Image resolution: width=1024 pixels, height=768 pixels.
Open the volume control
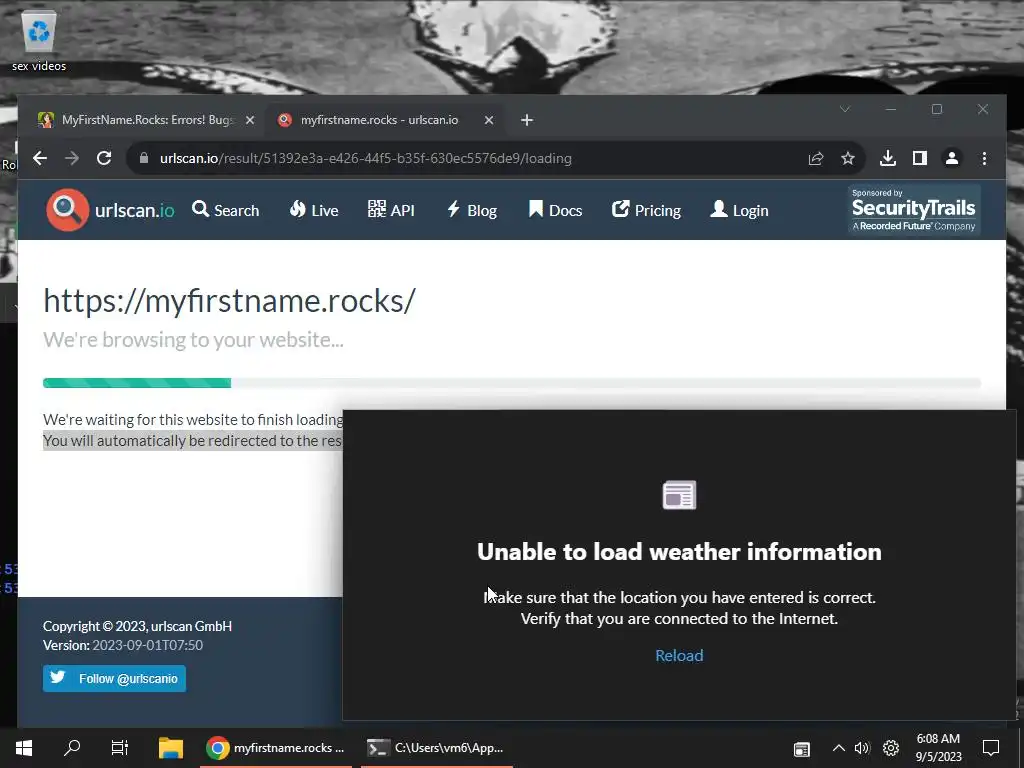[x=862, y=748]
